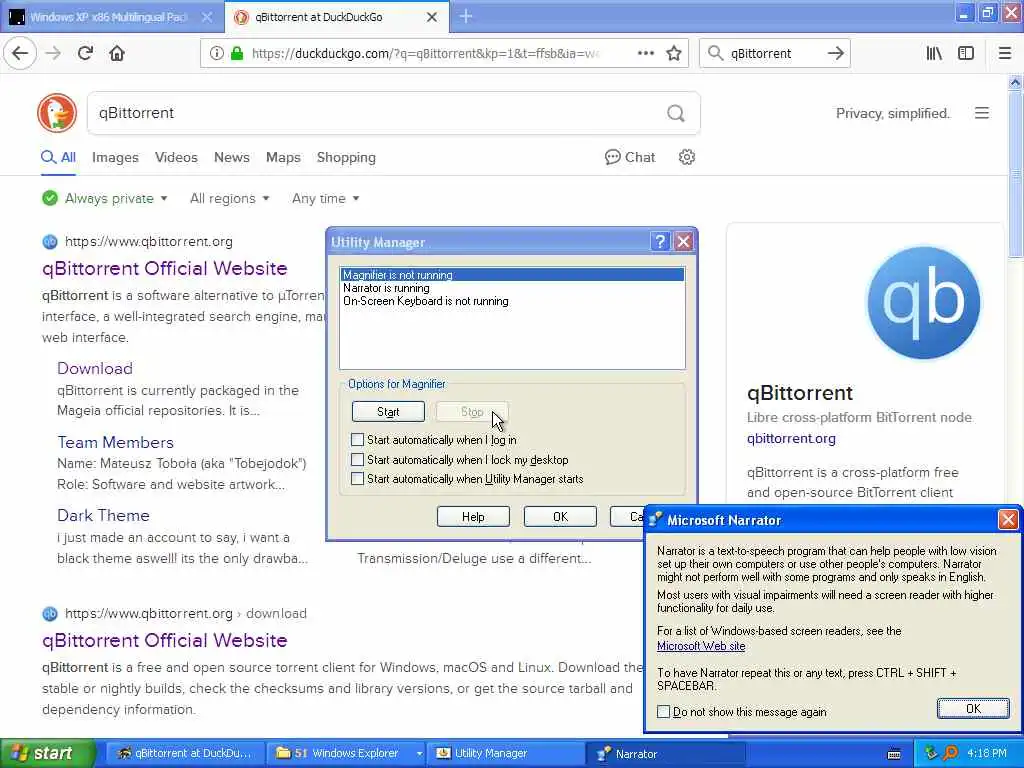Screen dimensions: 1024x768
Task: Click the Utility Manager question-mark help icon
Action: coord(660,242)
